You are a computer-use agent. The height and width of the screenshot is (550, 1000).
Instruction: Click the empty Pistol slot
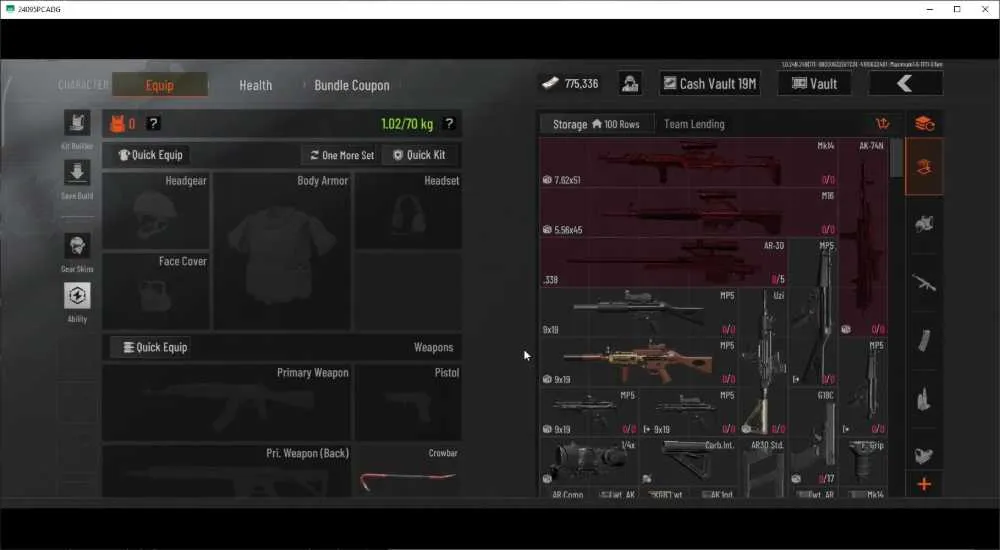(408, 403)
